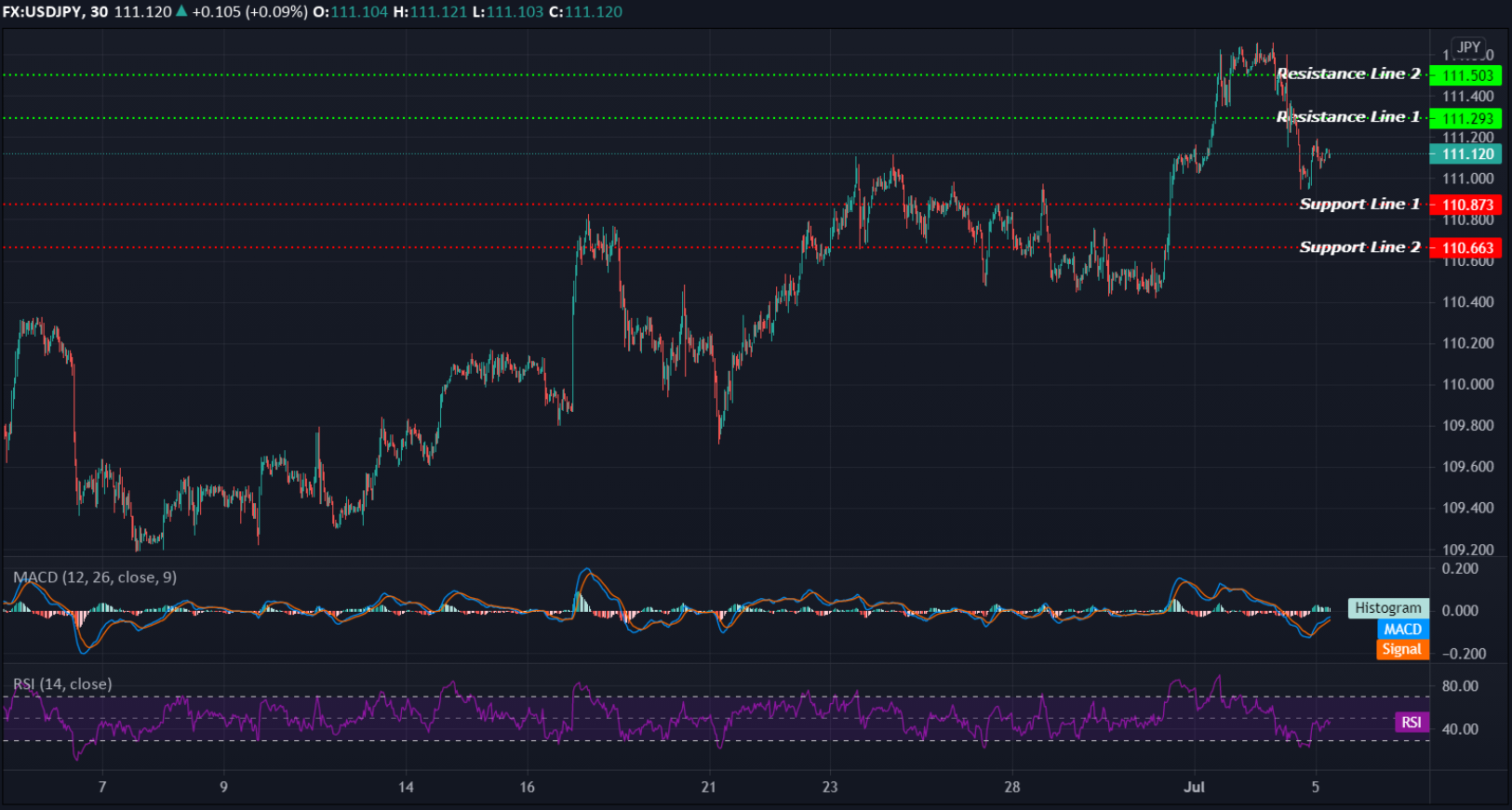Click the 7 date label on time axis
Viewport: 1512px width, 810px height.
(x=102, y=787)
